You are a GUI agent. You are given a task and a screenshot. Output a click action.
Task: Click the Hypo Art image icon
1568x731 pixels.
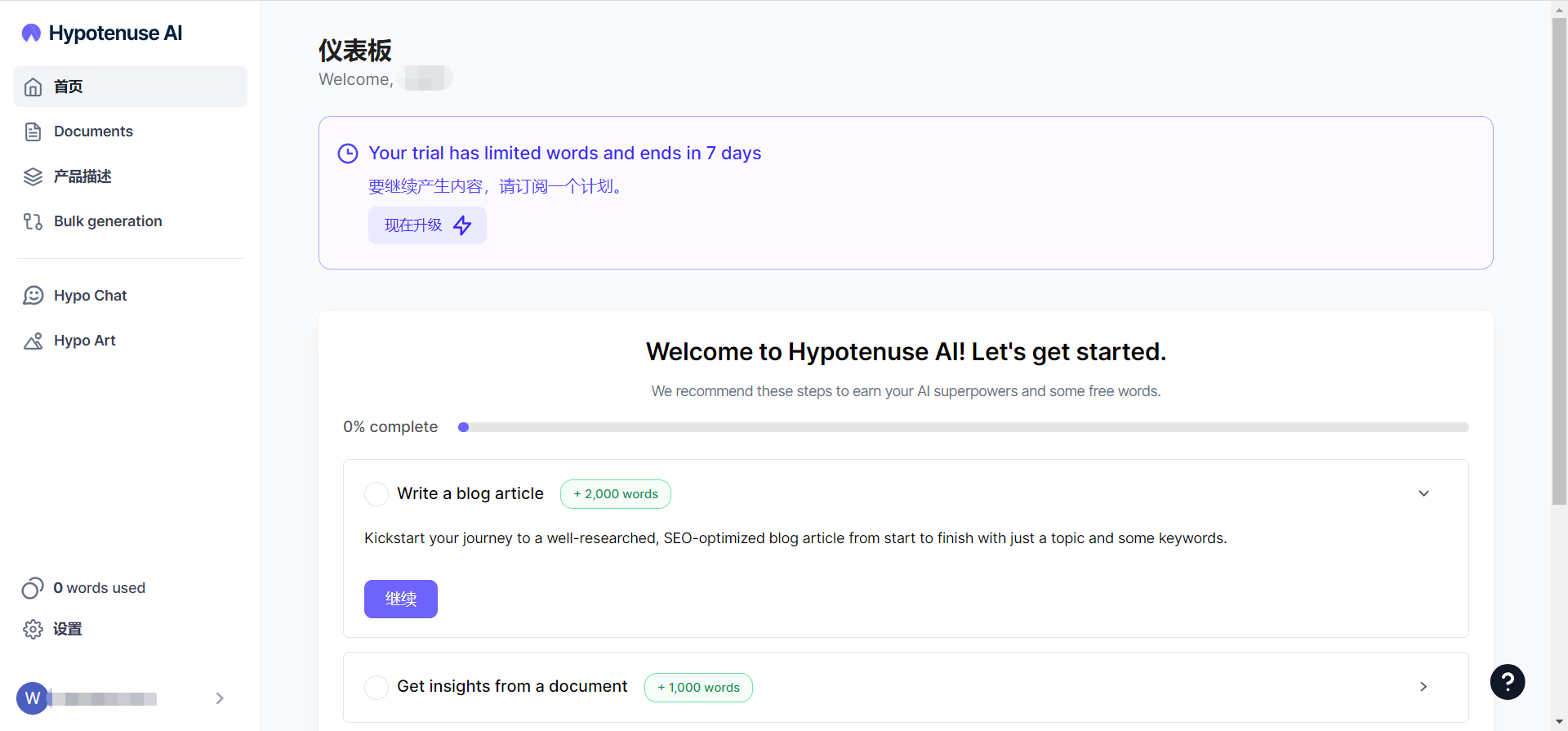(33, 341)
